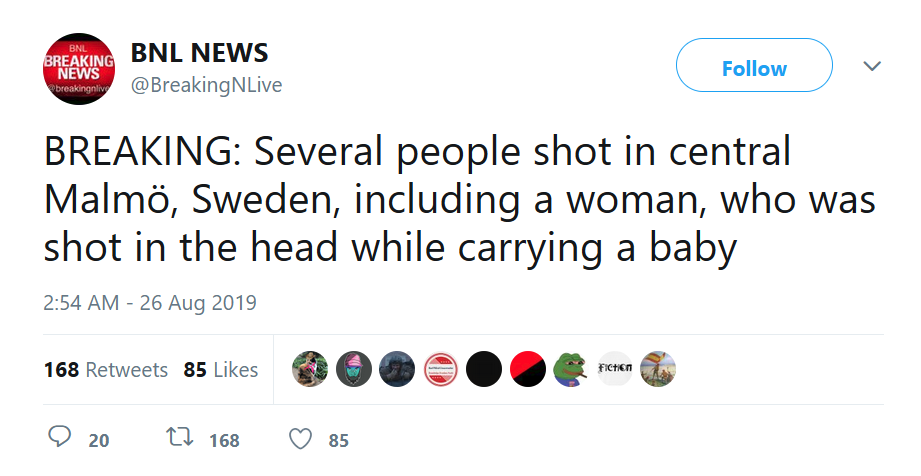Open the @BreakingNLive handle link

(x=207, y=86)
